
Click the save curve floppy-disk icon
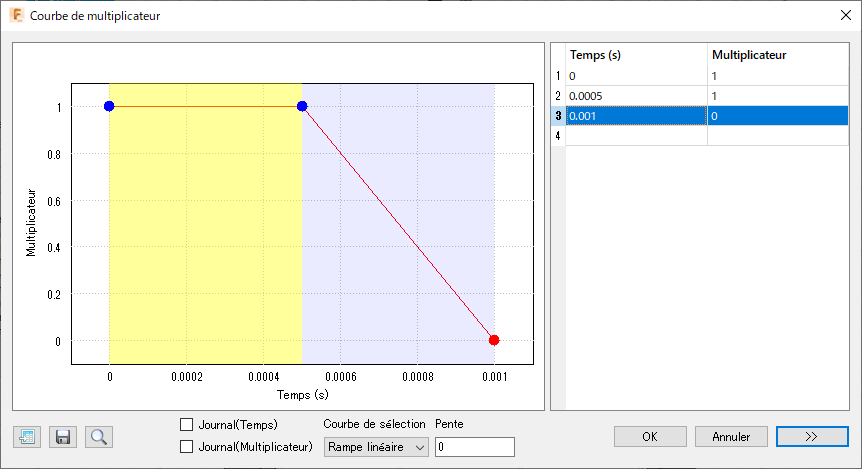click(x=63, y=437)
